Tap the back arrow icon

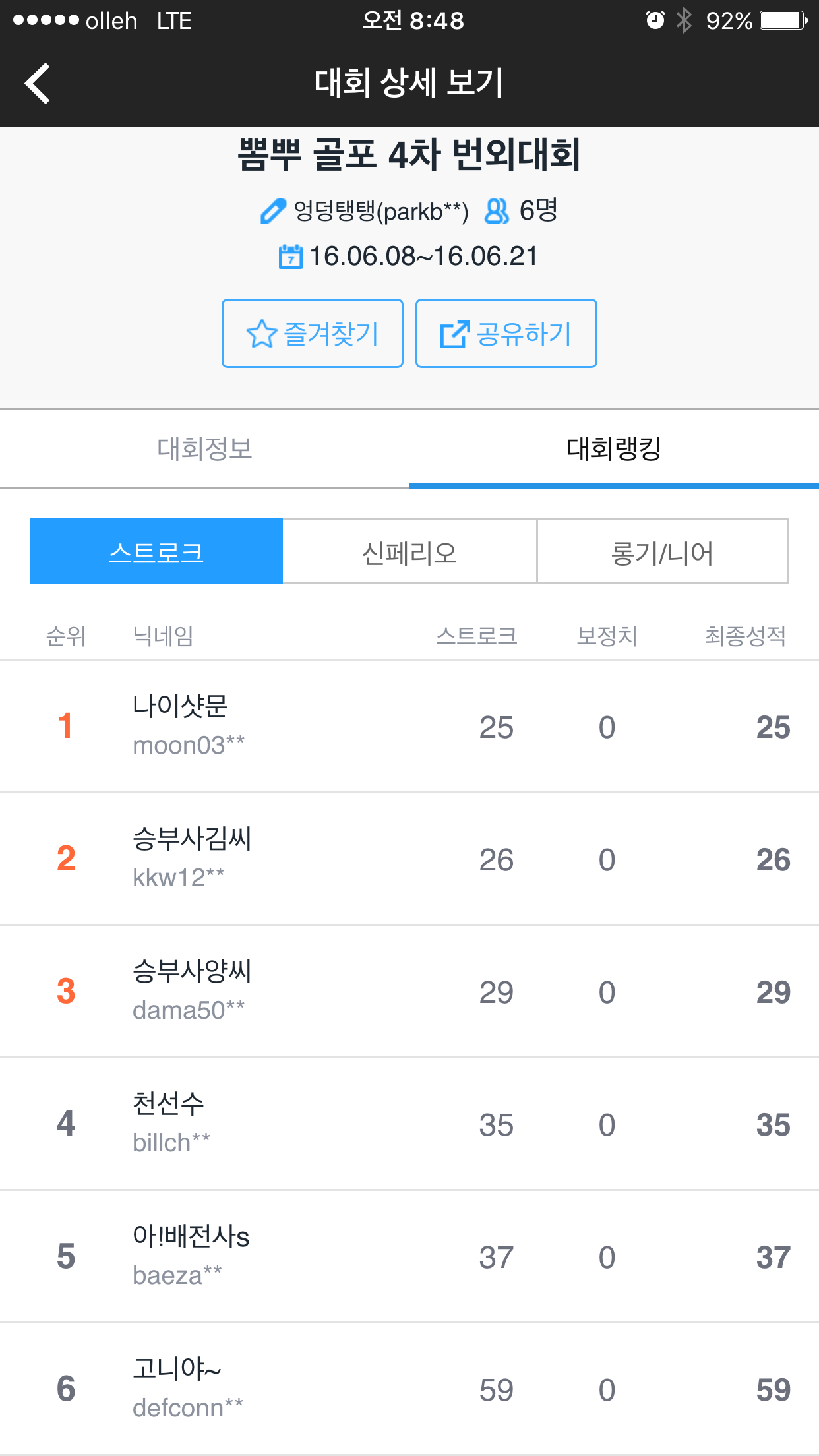click(38, 83)
